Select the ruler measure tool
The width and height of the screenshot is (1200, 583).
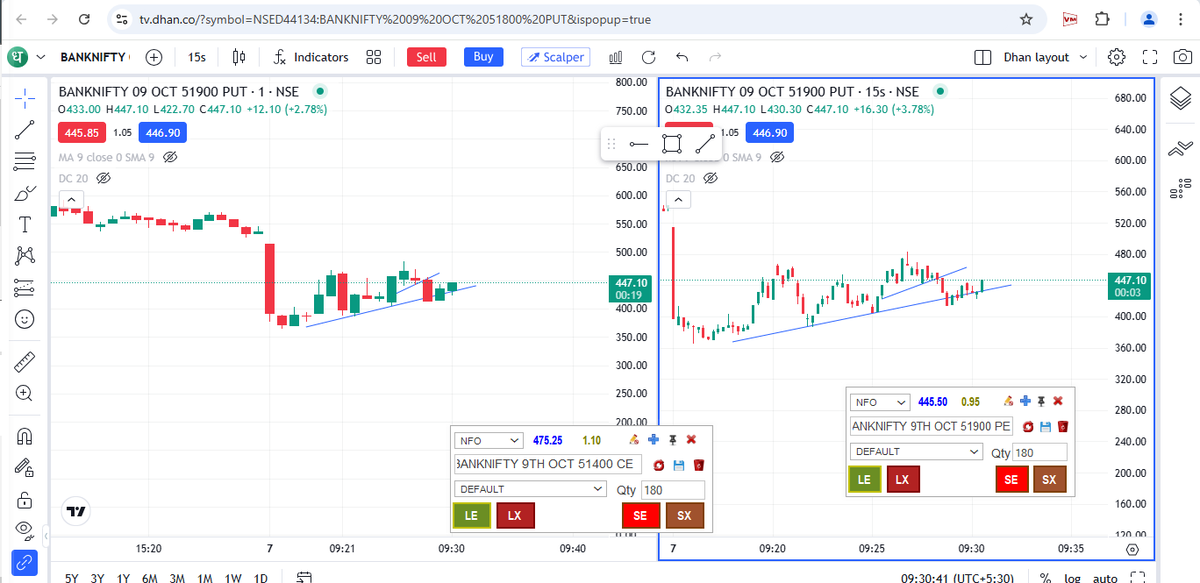click(25, 361)
